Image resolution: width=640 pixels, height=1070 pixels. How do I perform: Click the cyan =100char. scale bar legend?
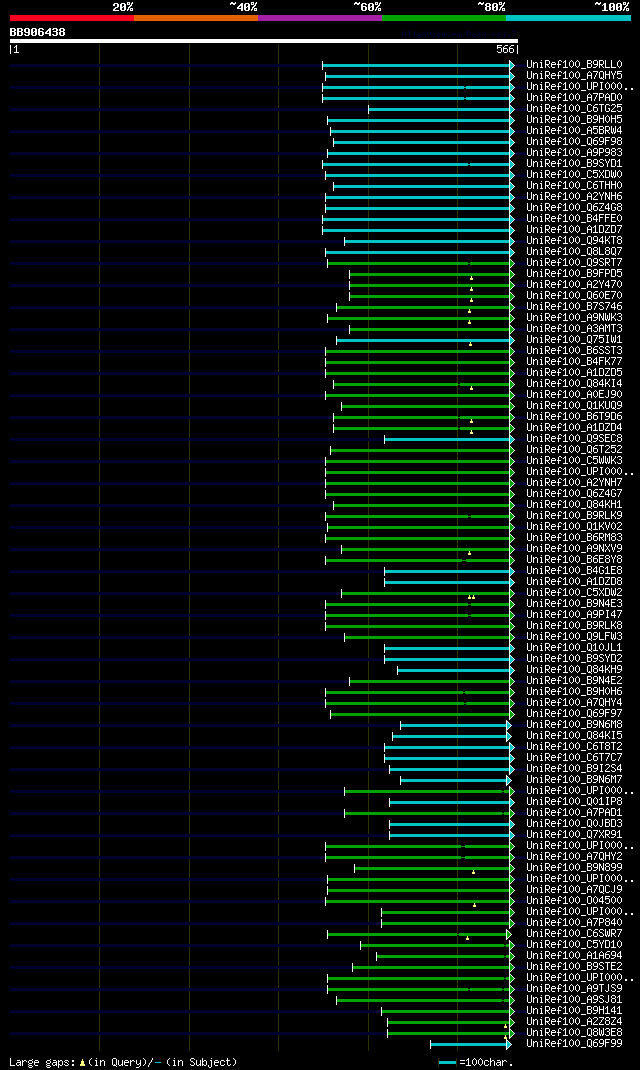(x=447, y=1062)
